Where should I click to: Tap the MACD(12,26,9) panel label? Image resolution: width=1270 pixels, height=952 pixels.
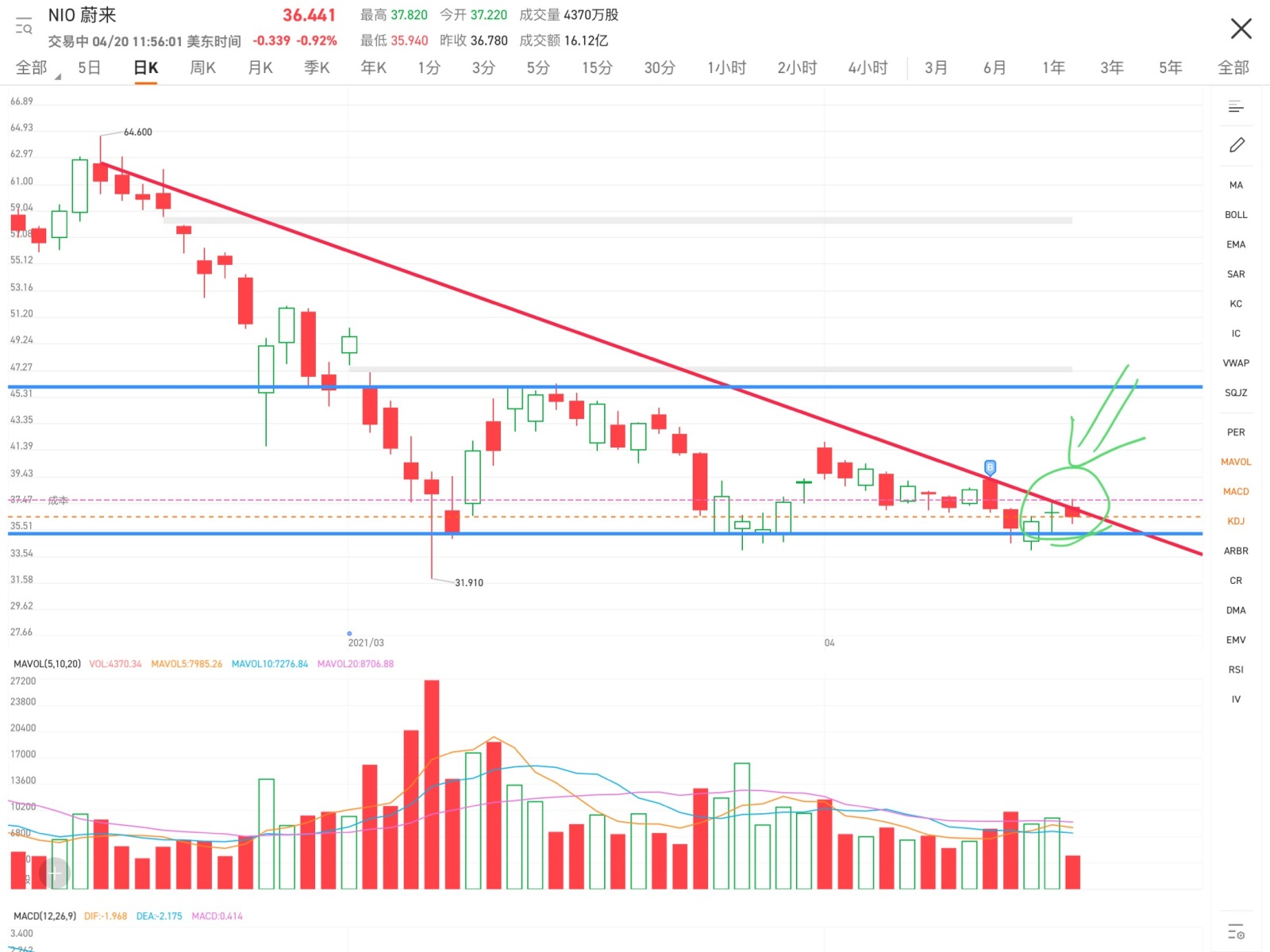point(44,916)
